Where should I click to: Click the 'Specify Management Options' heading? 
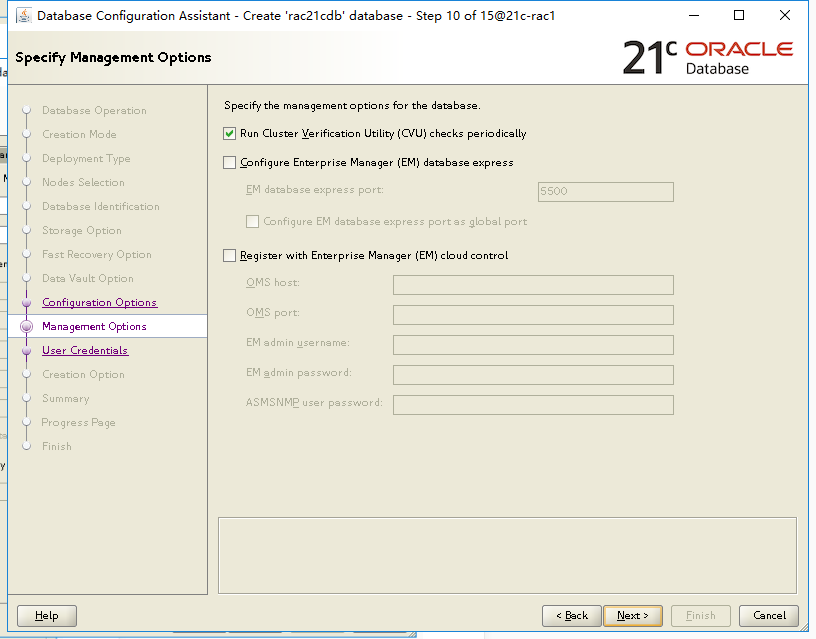pos(113,57)
